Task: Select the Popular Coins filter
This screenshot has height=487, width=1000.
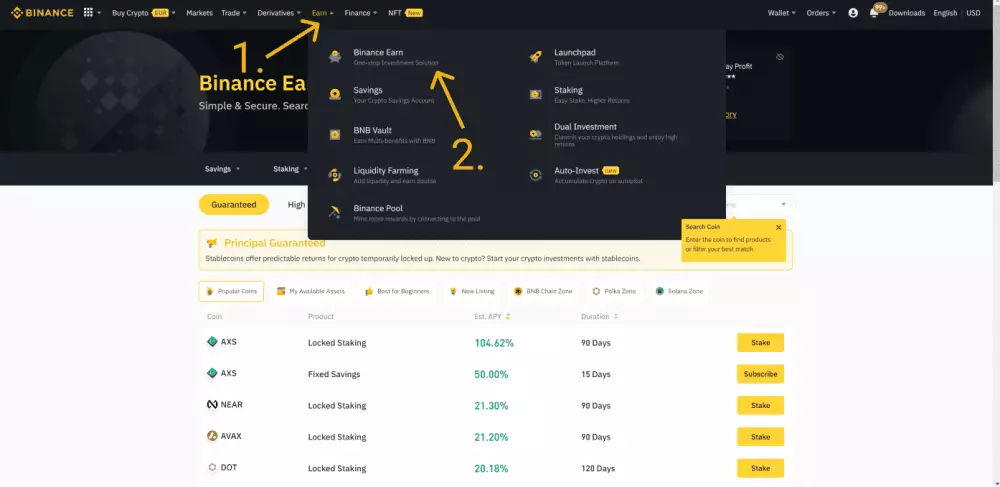Action: [x=231, y=291]
